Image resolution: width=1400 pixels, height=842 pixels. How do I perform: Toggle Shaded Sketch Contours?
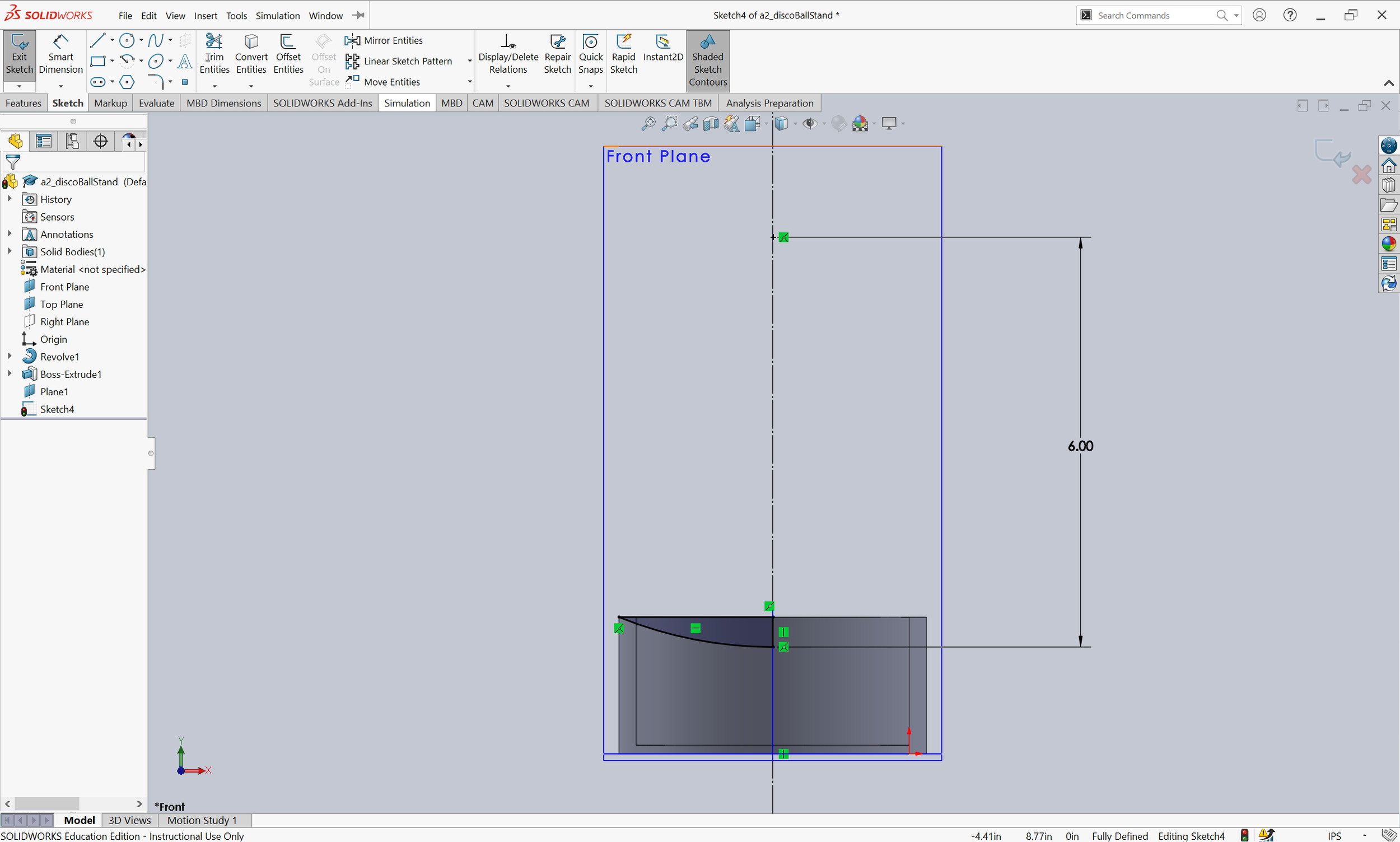click(708, 60)
